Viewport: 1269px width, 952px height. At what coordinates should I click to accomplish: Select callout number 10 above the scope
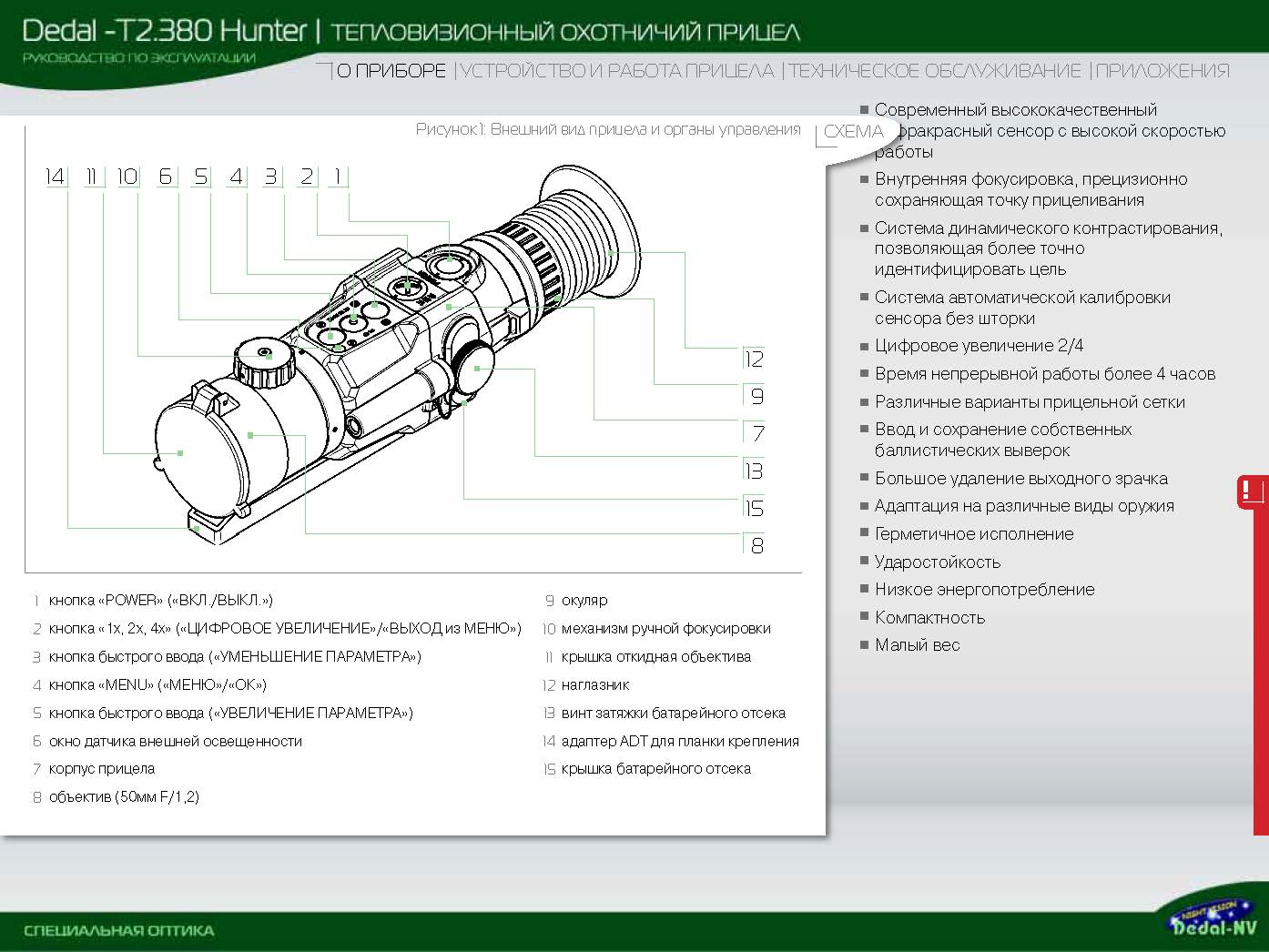[127, 177]
